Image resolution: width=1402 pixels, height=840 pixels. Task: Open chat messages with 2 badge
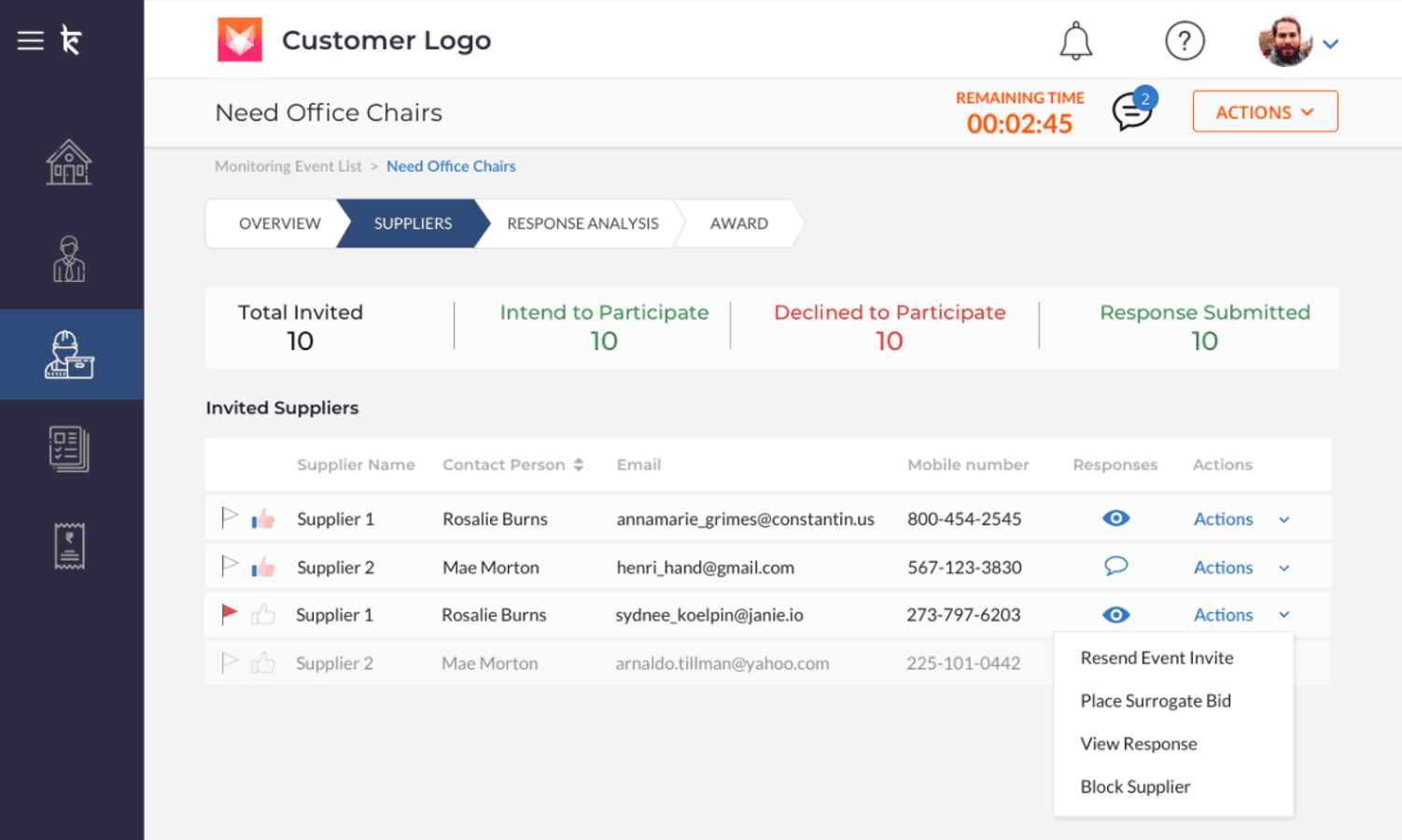pos(1132,111)
